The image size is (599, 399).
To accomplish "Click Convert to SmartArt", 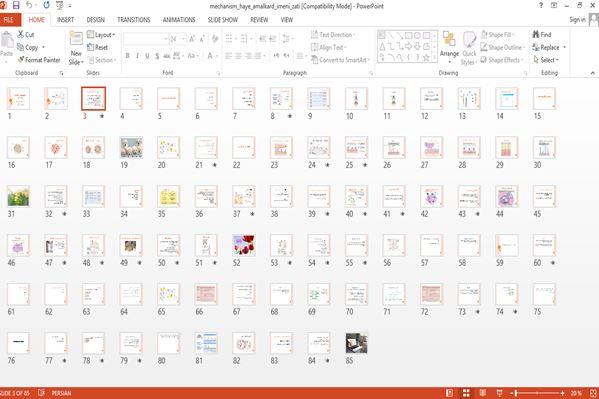I will [340, 60].
